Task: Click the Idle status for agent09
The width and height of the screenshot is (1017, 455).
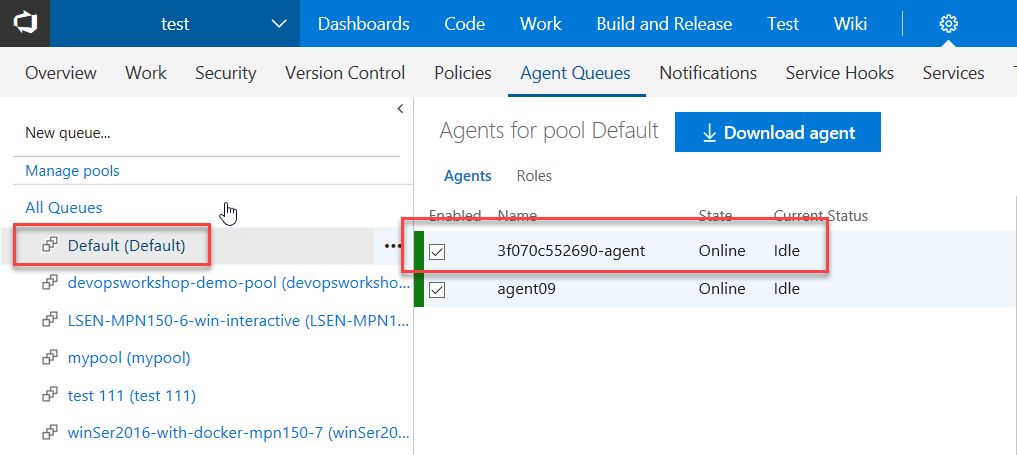Action: click(787, 289)
